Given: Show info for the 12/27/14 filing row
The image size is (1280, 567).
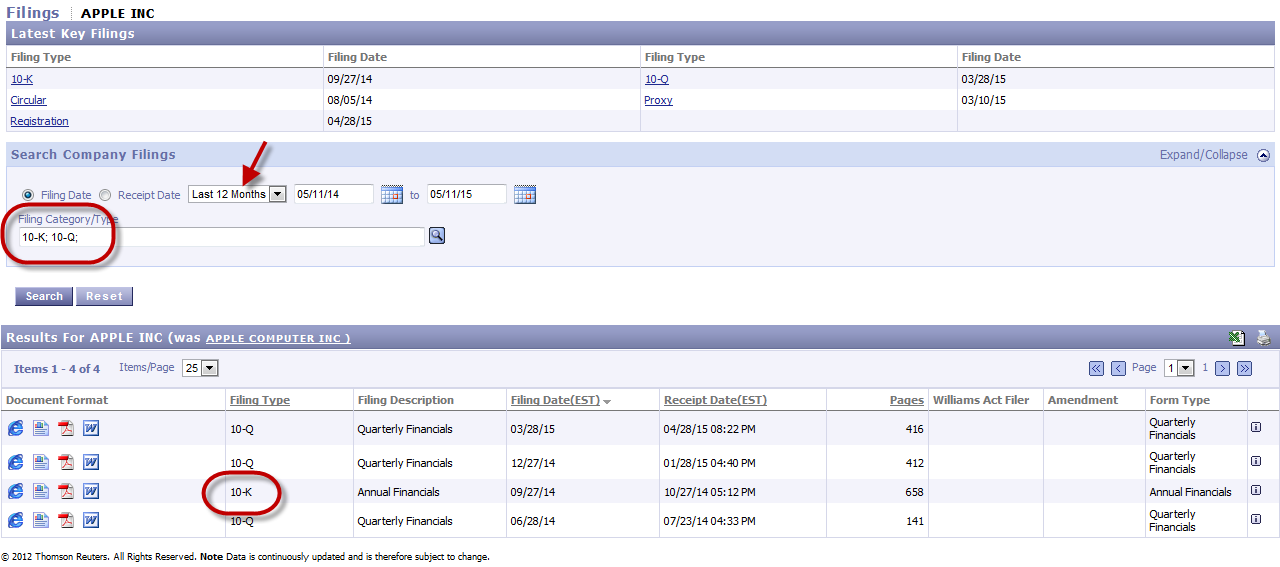Looking at the screenshot, I should tap(1256, 461).
